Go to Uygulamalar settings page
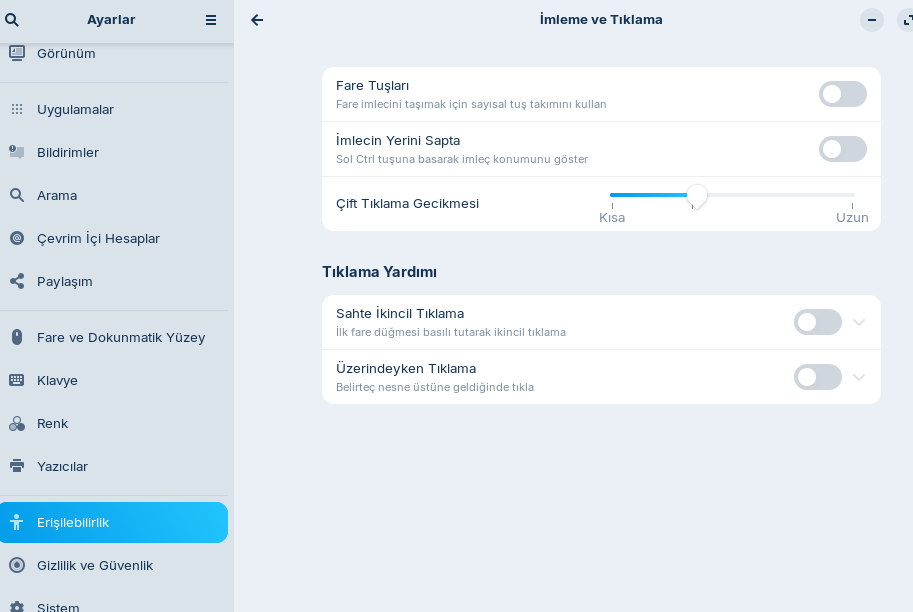 75,109
